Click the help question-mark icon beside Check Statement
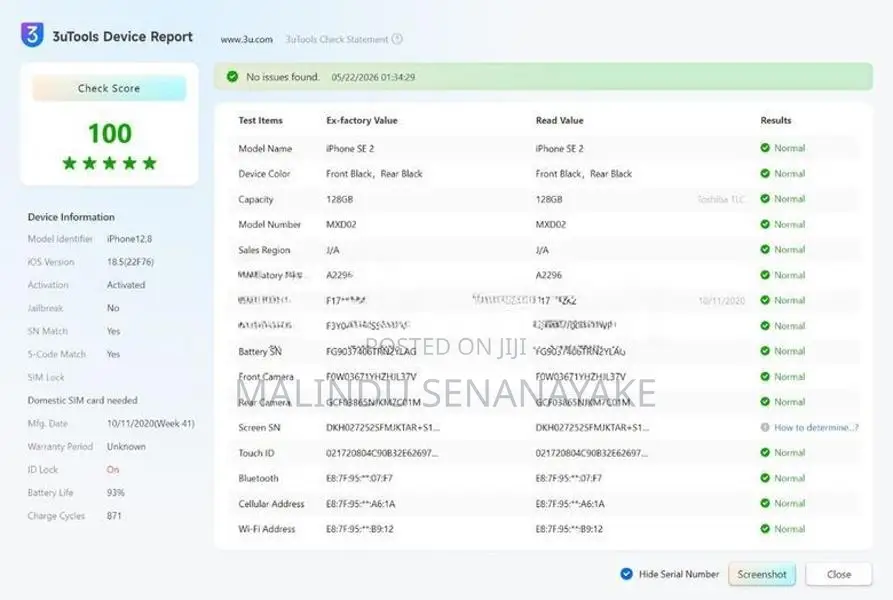Viewport: 893px width, 600px height. click(398, 39)
